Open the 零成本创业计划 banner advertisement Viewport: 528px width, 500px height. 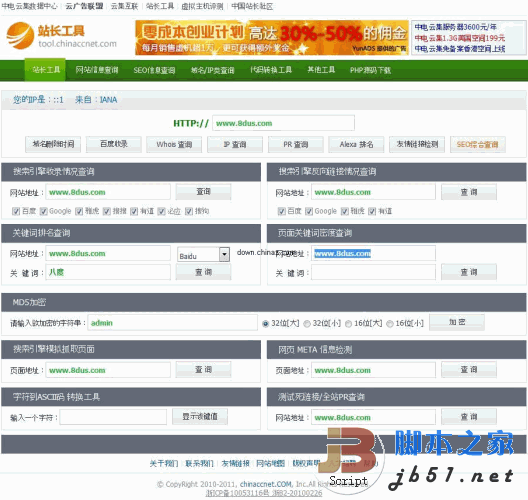(x=272, y=37)
